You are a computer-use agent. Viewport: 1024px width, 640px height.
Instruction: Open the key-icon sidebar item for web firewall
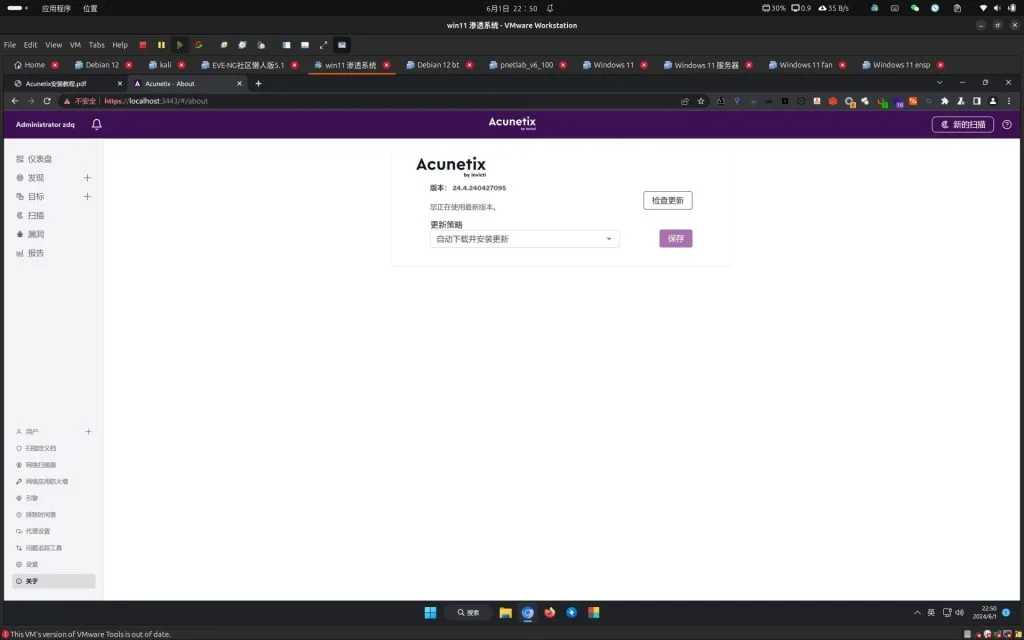pos(46,481)
